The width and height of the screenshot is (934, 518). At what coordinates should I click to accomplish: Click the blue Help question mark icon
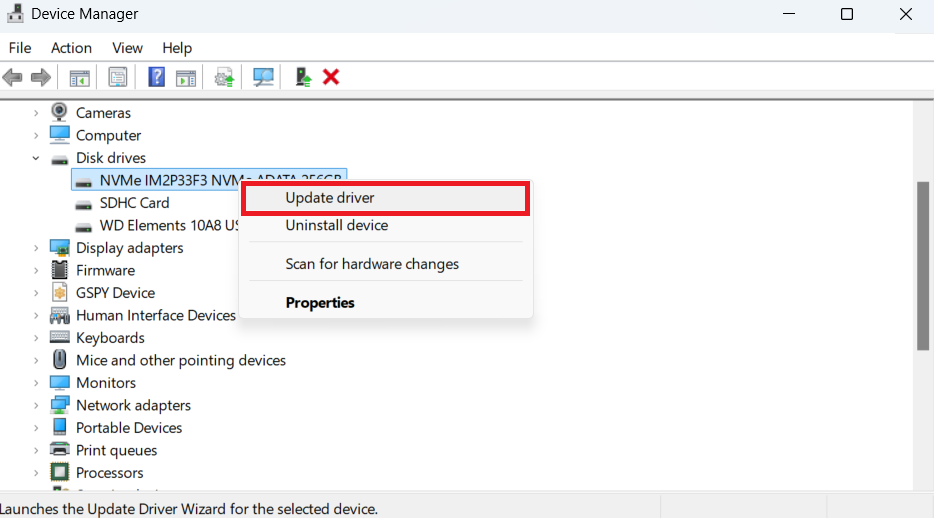156,77
